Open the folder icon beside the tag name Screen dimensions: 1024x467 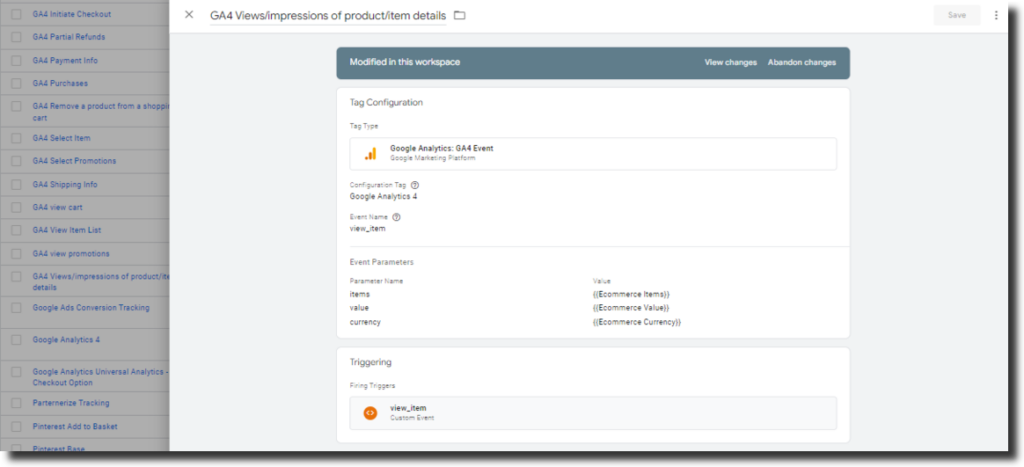460,15
